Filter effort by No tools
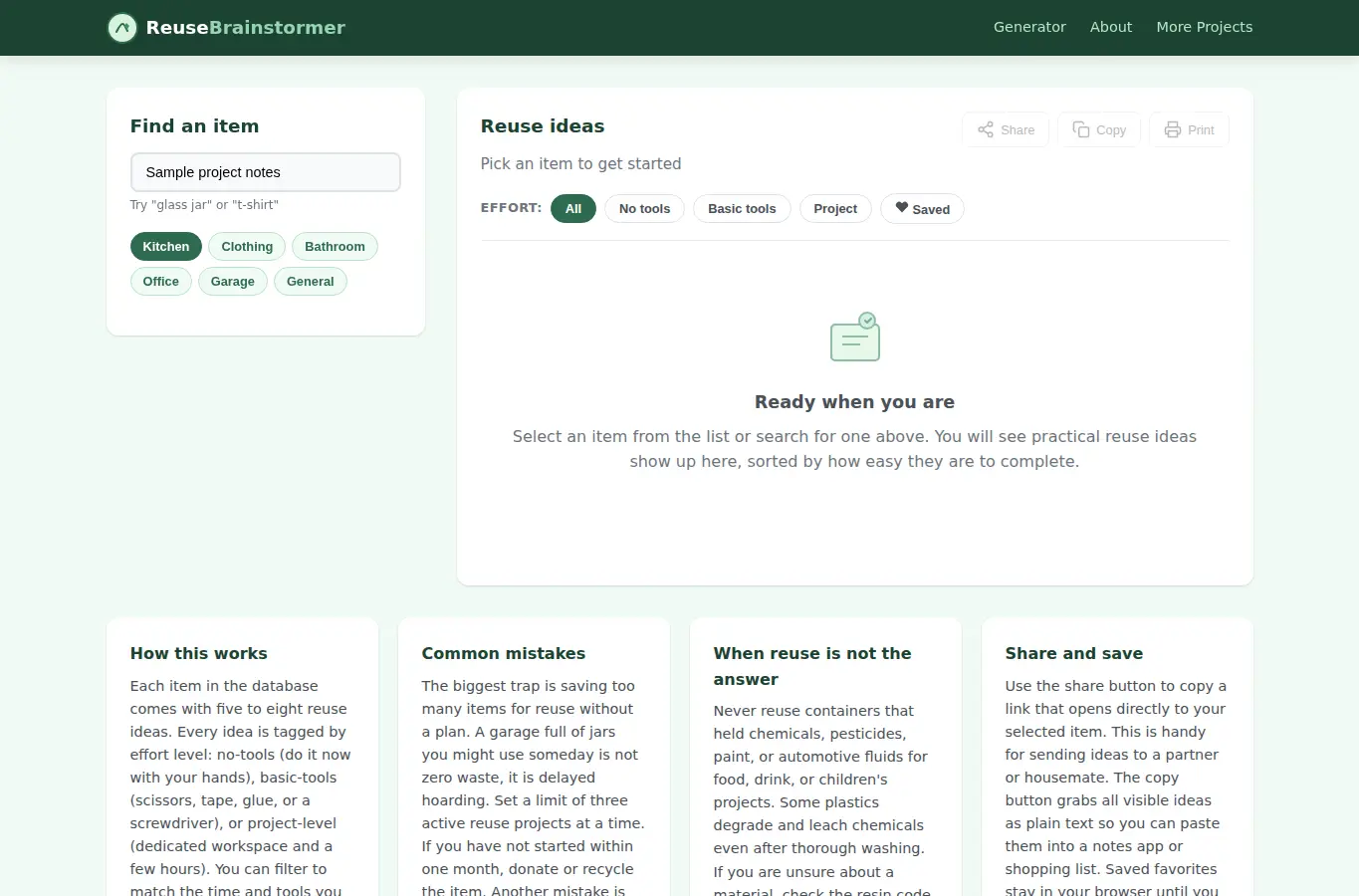1359x896 pixels. 644,209
